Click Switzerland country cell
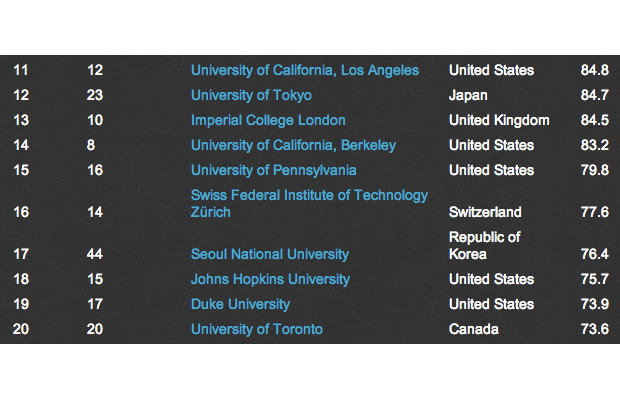Viewport: 620px width, 400px height. [485, 212]
